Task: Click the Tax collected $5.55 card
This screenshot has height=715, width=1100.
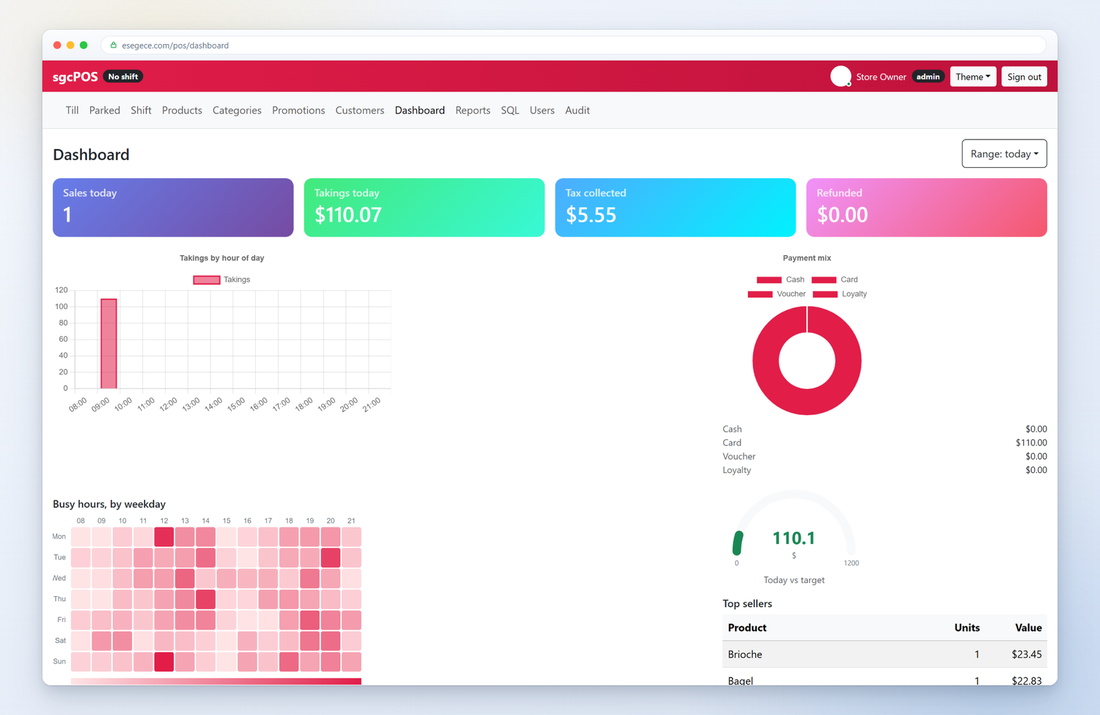Action: coord(676,207)
